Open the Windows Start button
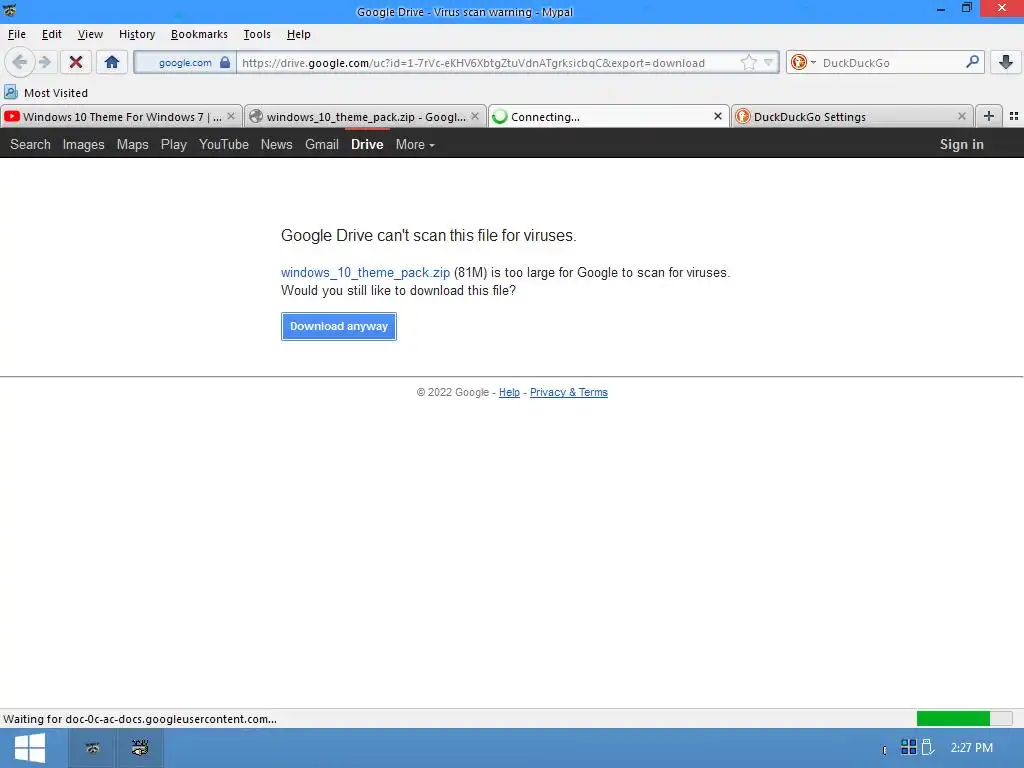This screenshot has width=1024, height=768. coord(29,748)
